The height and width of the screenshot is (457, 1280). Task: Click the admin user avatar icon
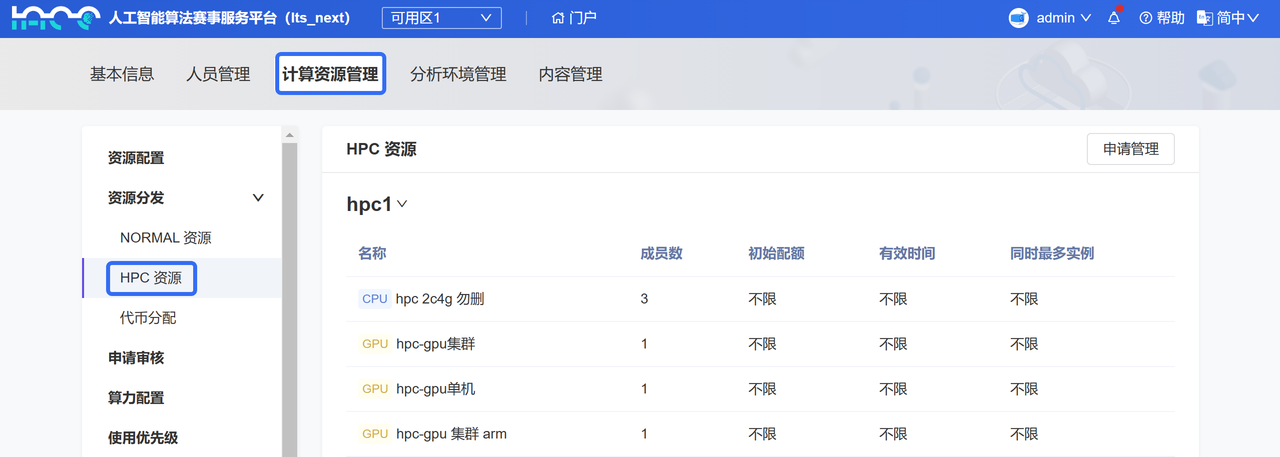(1018, 18)
